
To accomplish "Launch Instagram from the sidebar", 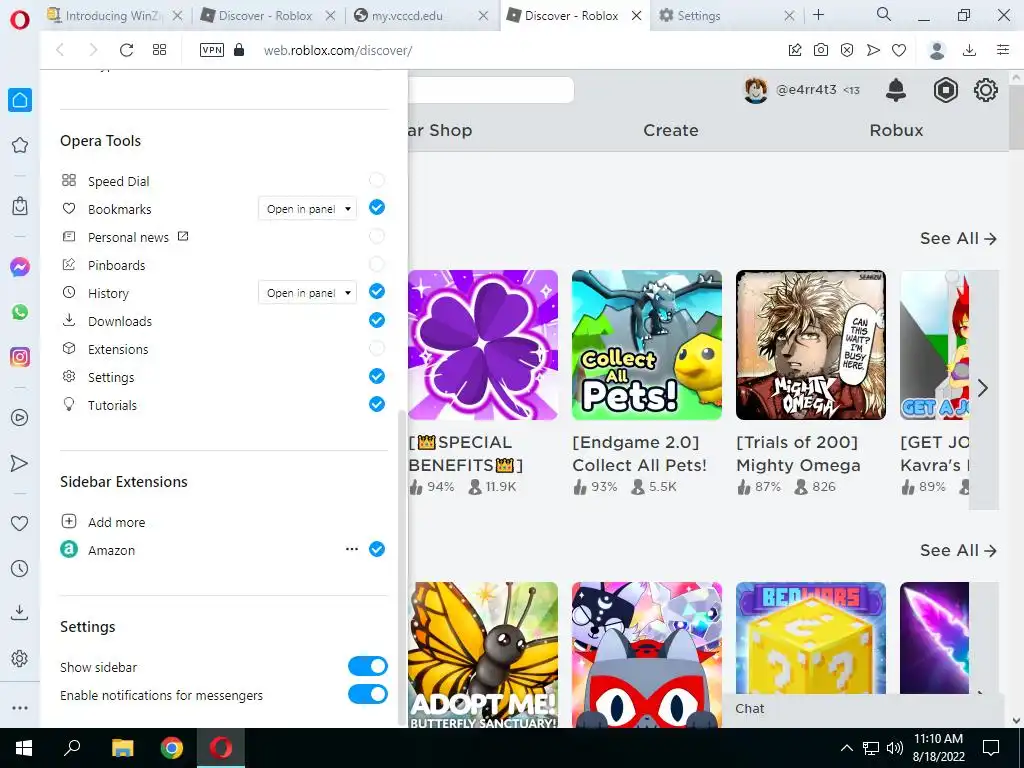I will tap(20, 357).
